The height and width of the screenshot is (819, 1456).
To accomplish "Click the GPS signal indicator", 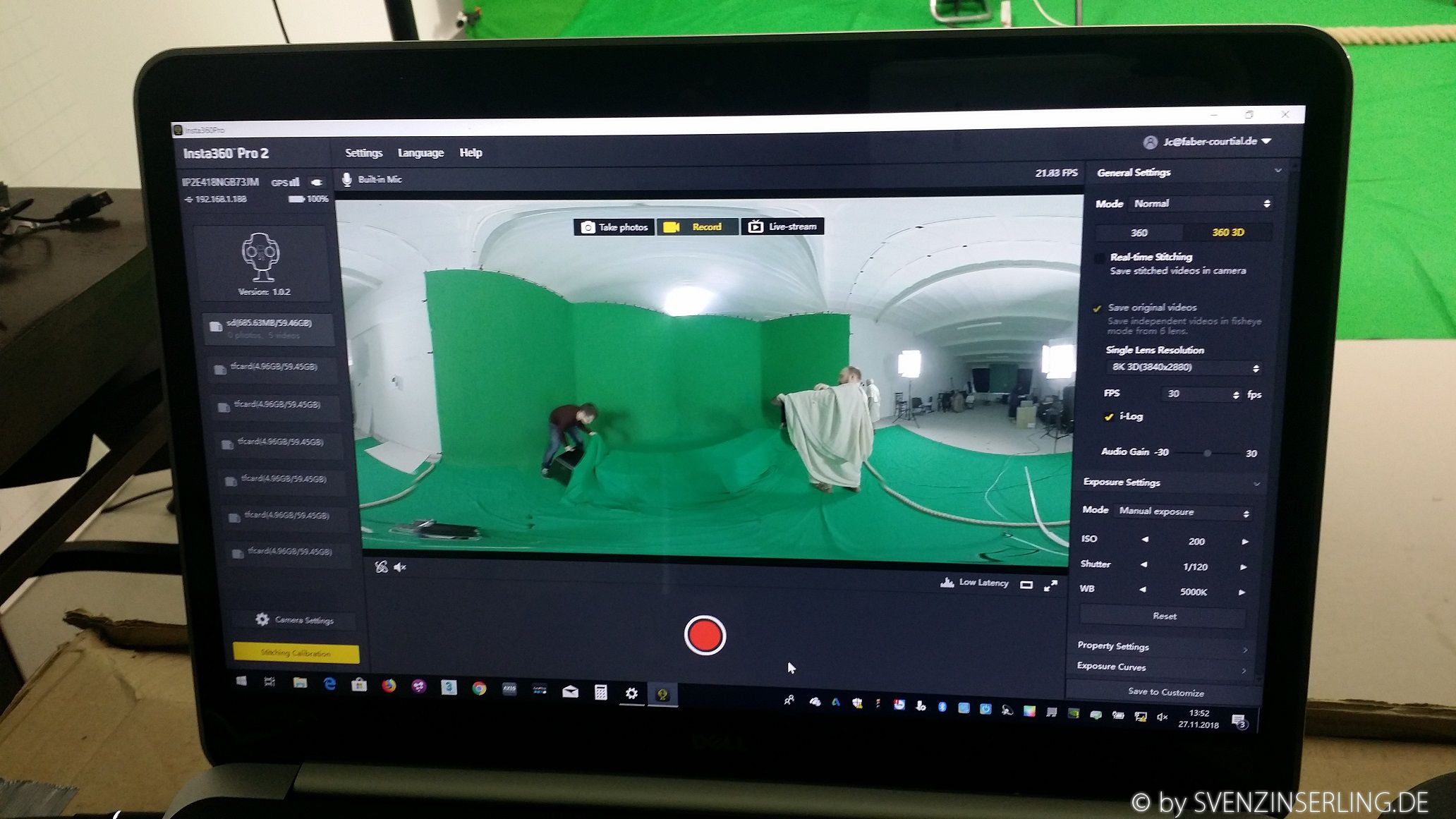I will pos(286,182).
